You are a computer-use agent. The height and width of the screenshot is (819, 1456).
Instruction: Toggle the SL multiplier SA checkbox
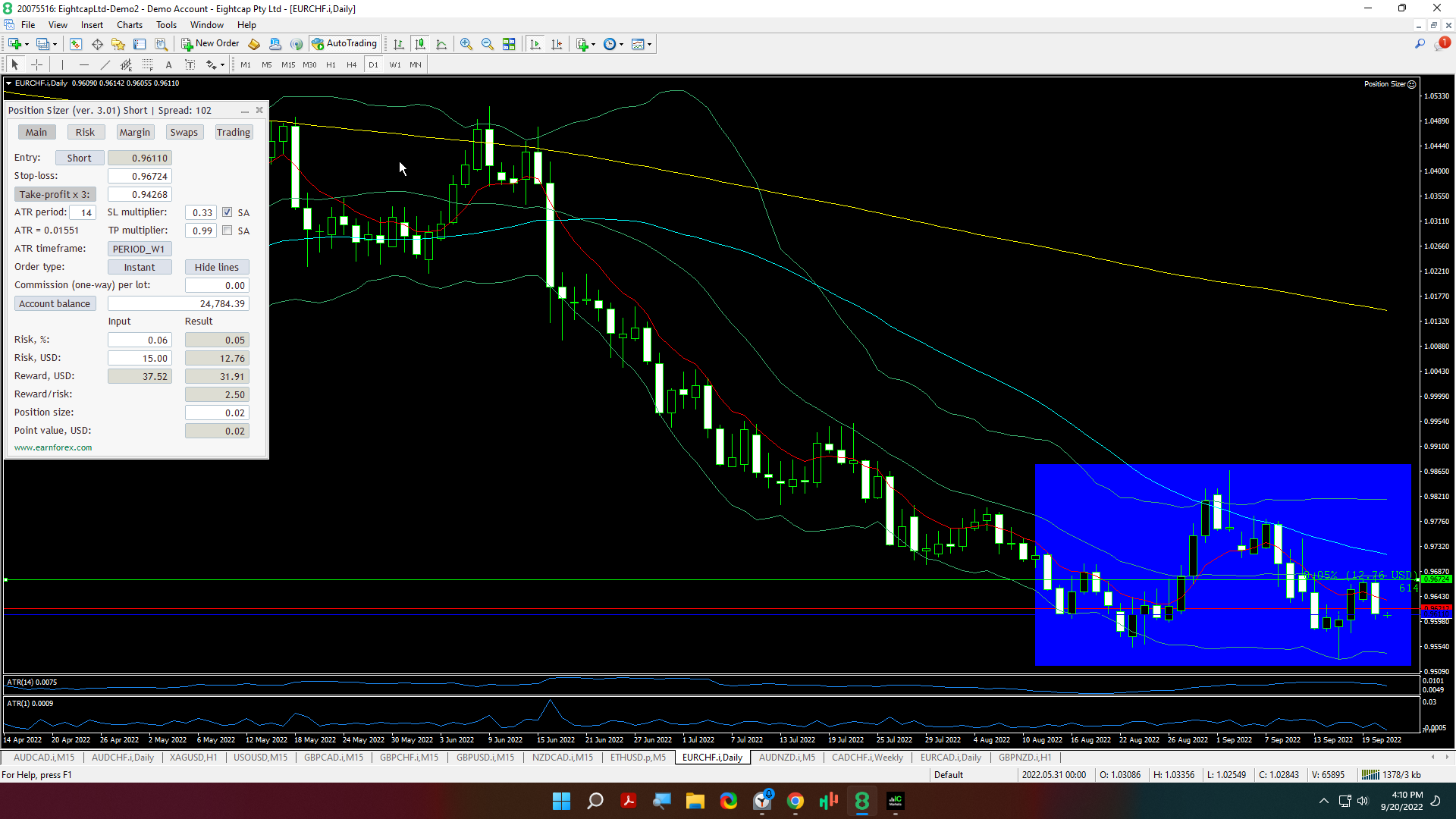(x=227, y=212)
